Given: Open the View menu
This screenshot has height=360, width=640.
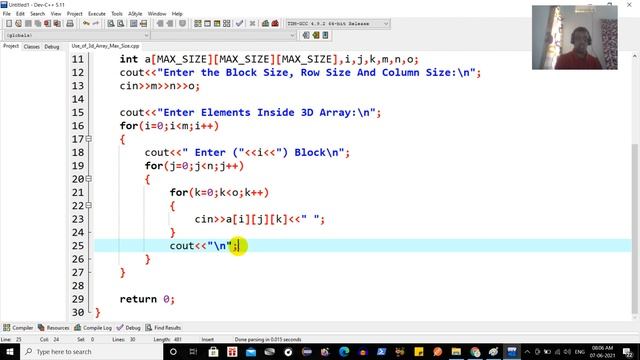Looking at the screenshot, I should (56, 13).
